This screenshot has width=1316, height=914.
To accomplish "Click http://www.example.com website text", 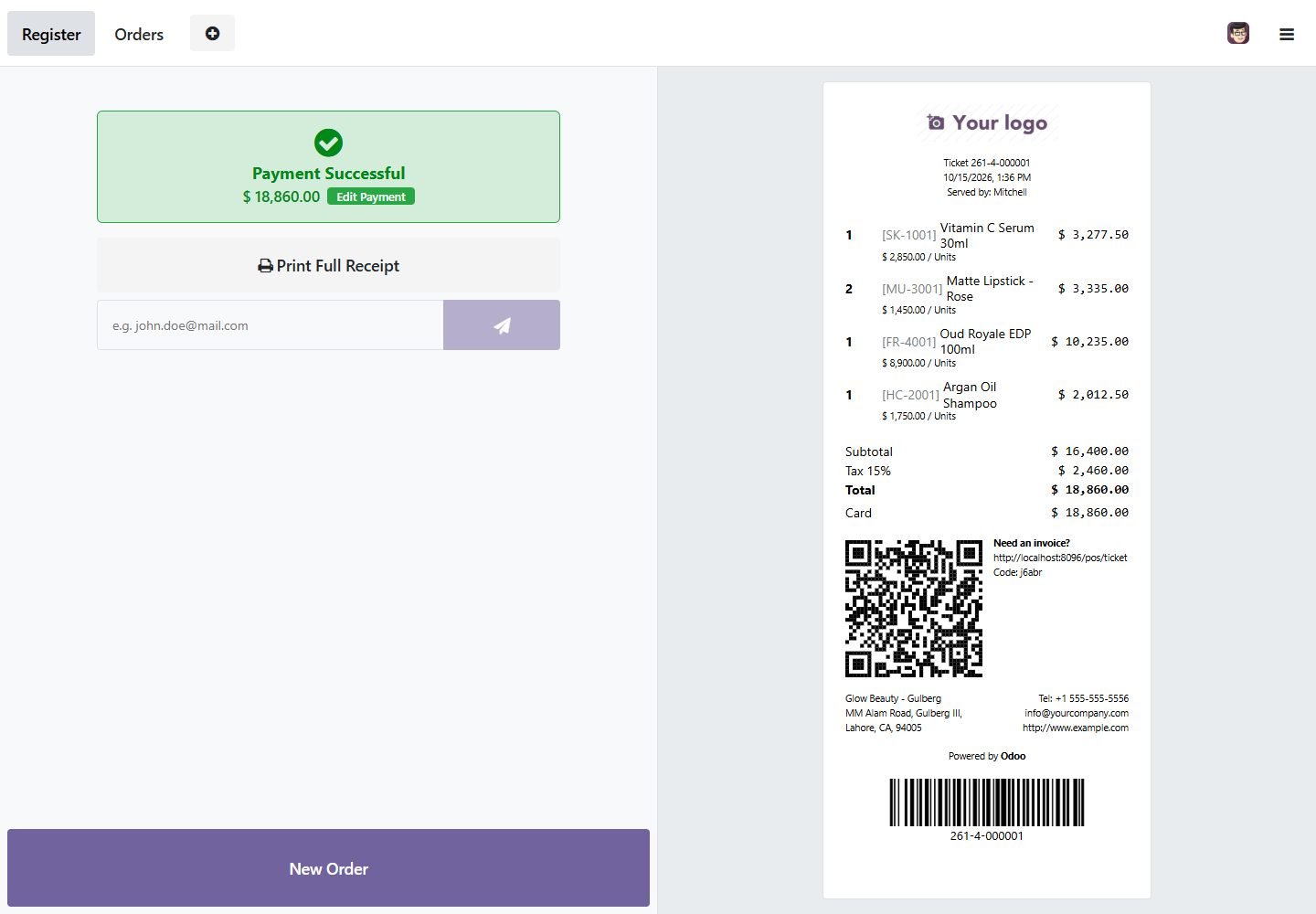I will [1076, 728].
